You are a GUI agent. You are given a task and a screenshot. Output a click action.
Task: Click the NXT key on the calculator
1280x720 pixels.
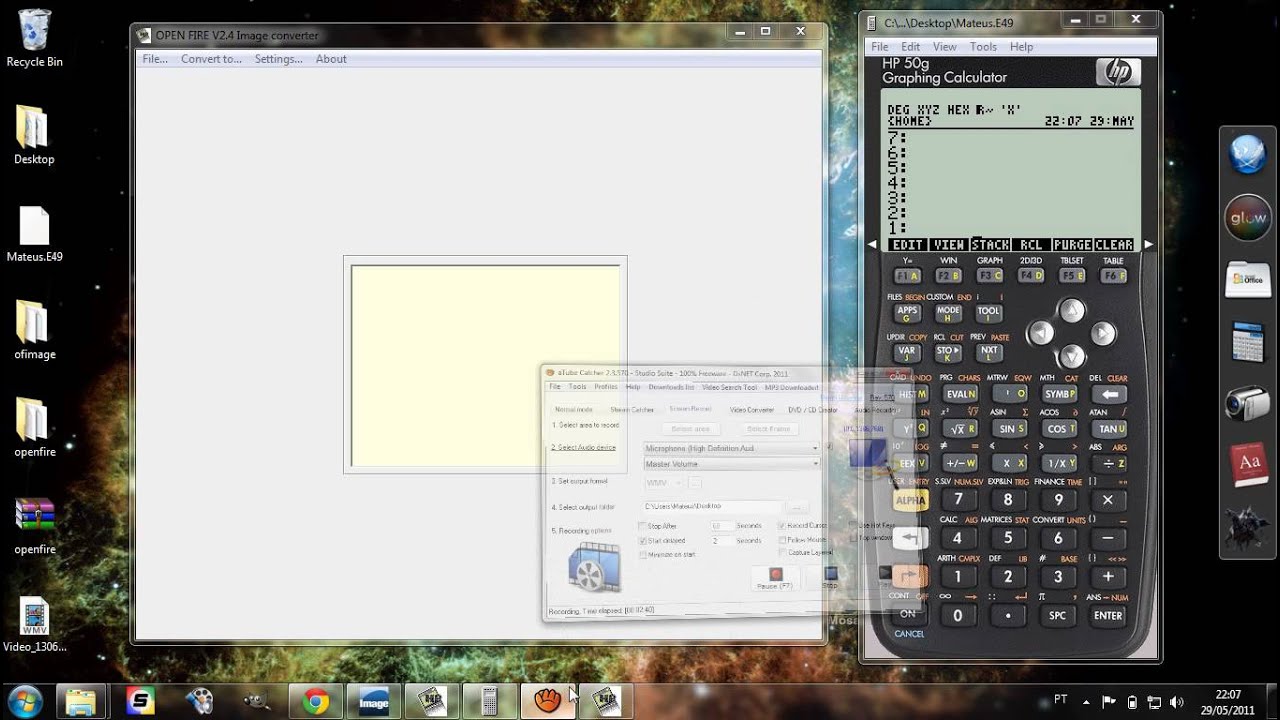point(989,351)
